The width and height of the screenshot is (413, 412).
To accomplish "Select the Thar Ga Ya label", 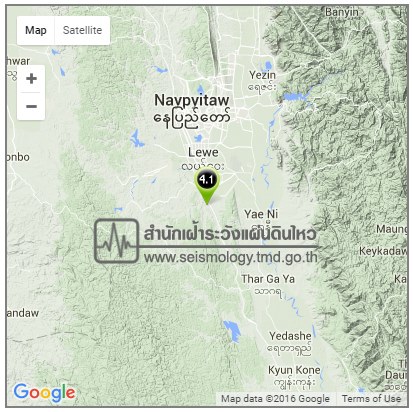I will pyautogui.click(x=268, y=279).
